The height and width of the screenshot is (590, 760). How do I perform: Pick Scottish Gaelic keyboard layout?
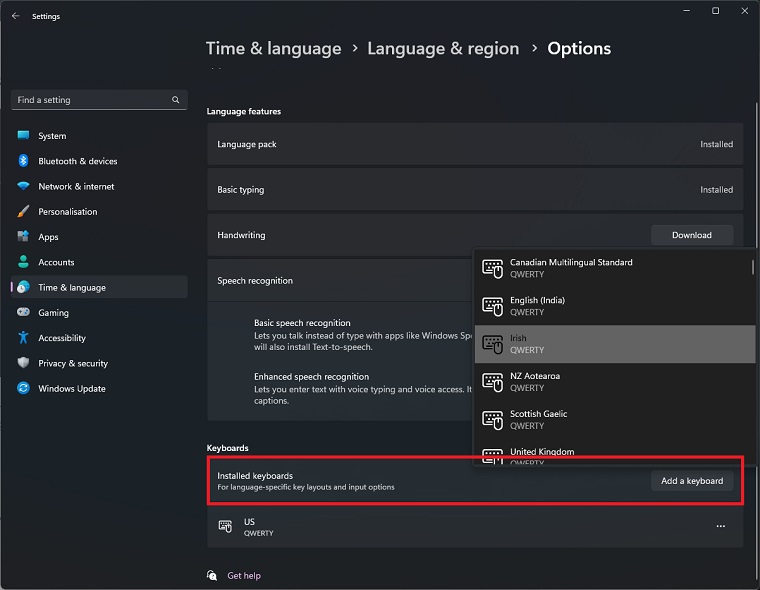615,419
